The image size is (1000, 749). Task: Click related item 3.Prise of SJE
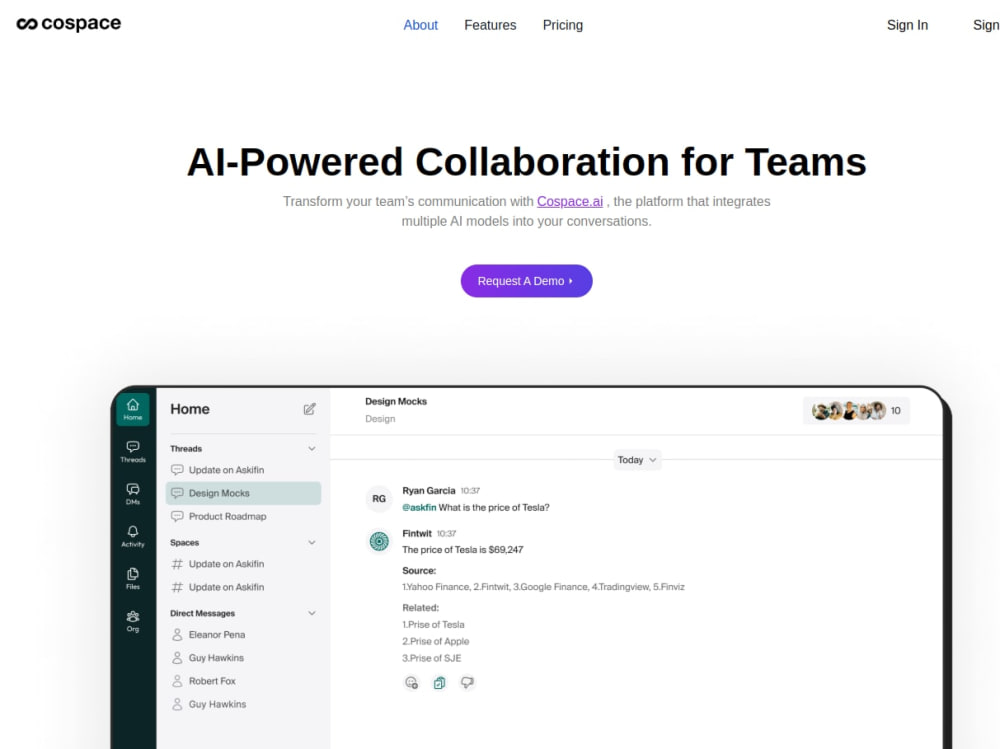point(432,658)
